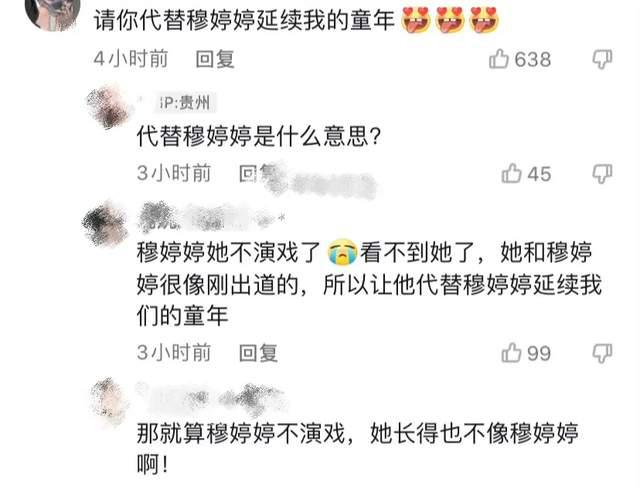This screenshot has width=640, height=489.
Task: Open avatar beside 穆婷婷她不演戏了 reply
Action: [104, 223]
